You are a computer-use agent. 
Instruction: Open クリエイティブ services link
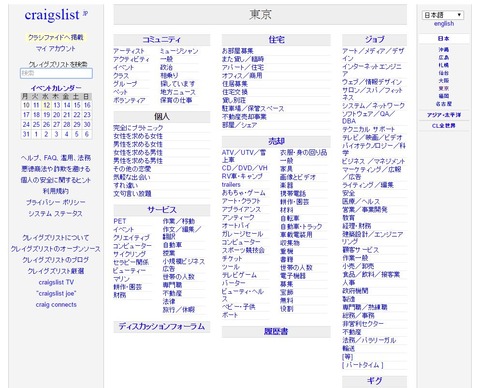(131, 238)
